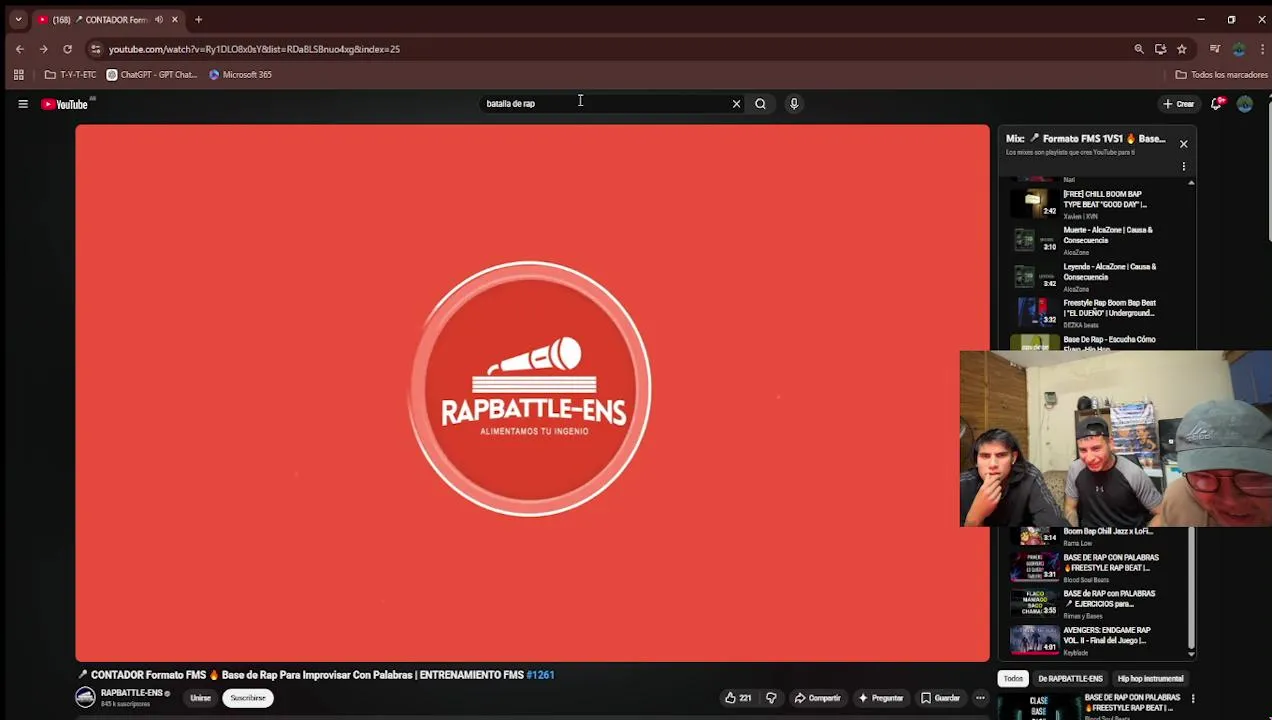Click the playlist scrollbar down arrow
1272x720 pixels.
(1191, 653)
